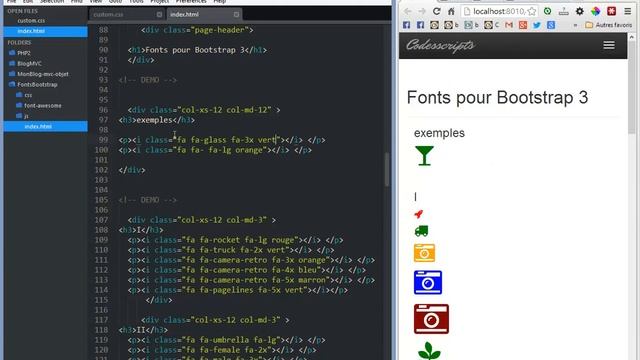Click the editor vertical scrollbar thumb

pyautogui.click(x=387, y=169)
